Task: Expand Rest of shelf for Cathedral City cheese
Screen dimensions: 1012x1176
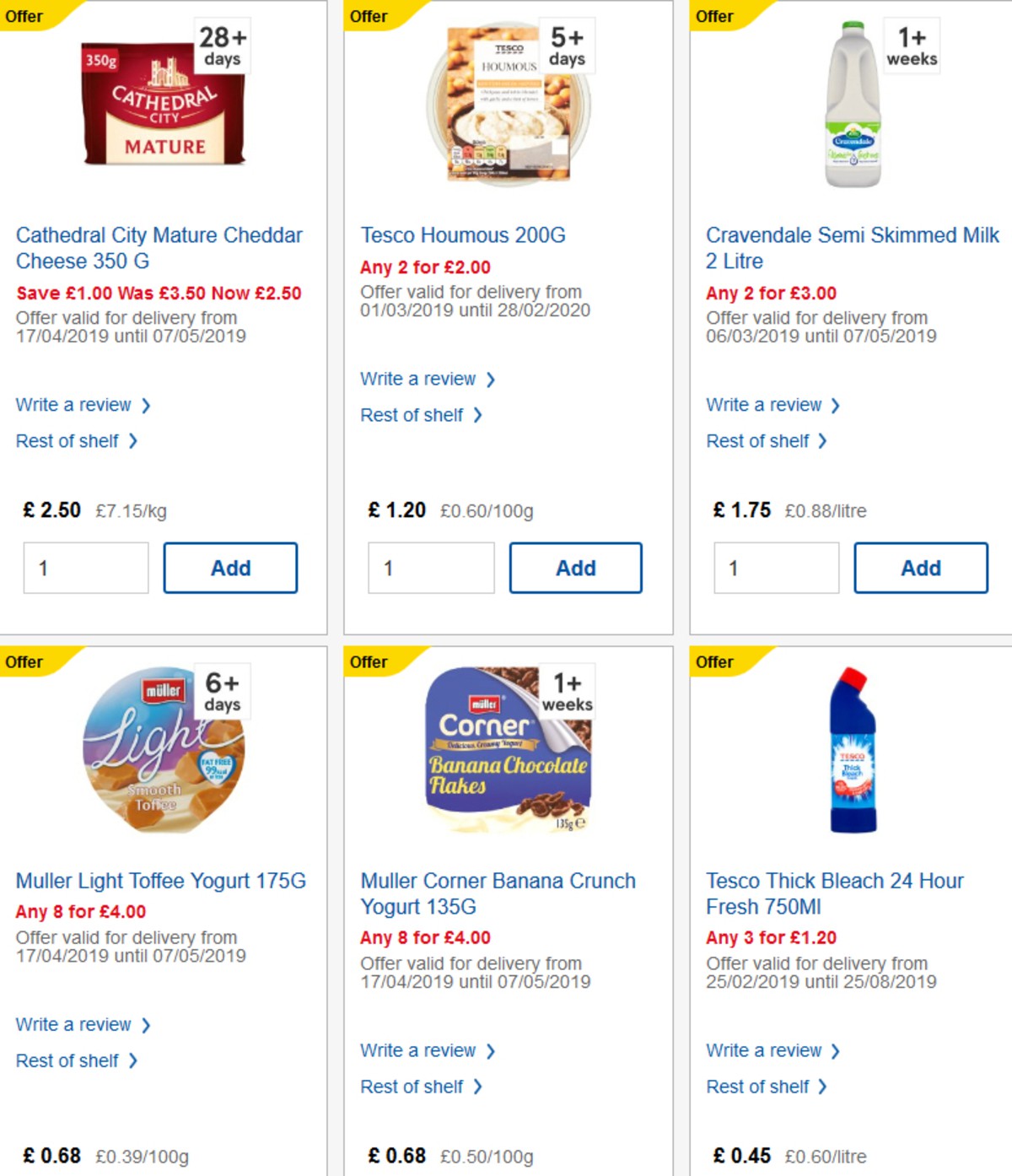Action: click(69, 440)
